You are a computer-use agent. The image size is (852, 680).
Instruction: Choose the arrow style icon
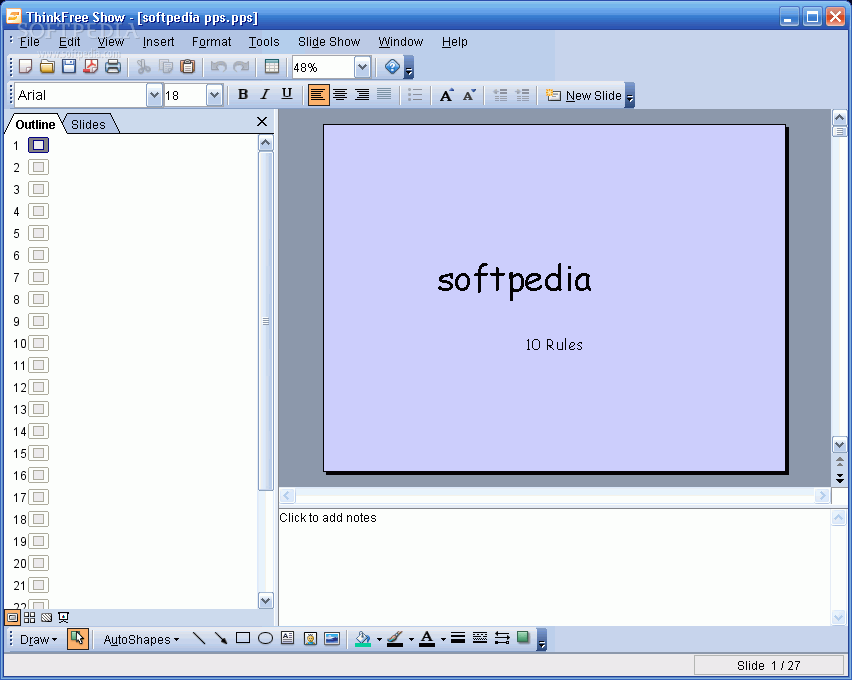[502, 638]
